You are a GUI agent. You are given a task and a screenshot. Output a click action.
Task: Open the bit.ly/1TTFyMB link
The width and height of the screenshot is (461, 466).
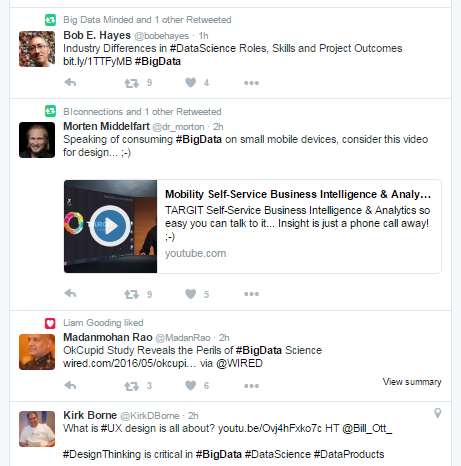coord(98,61)
